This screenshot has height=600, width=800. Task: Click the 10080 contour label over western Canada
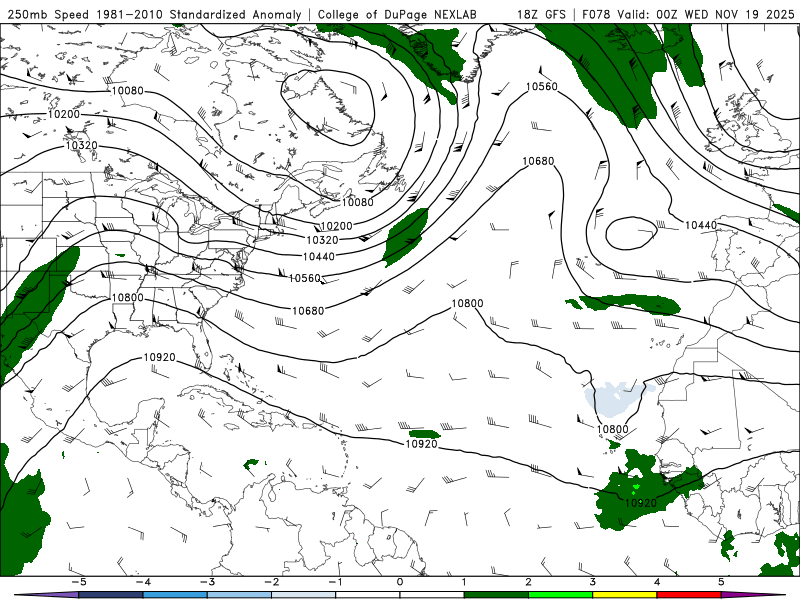[x=128, y=91]
